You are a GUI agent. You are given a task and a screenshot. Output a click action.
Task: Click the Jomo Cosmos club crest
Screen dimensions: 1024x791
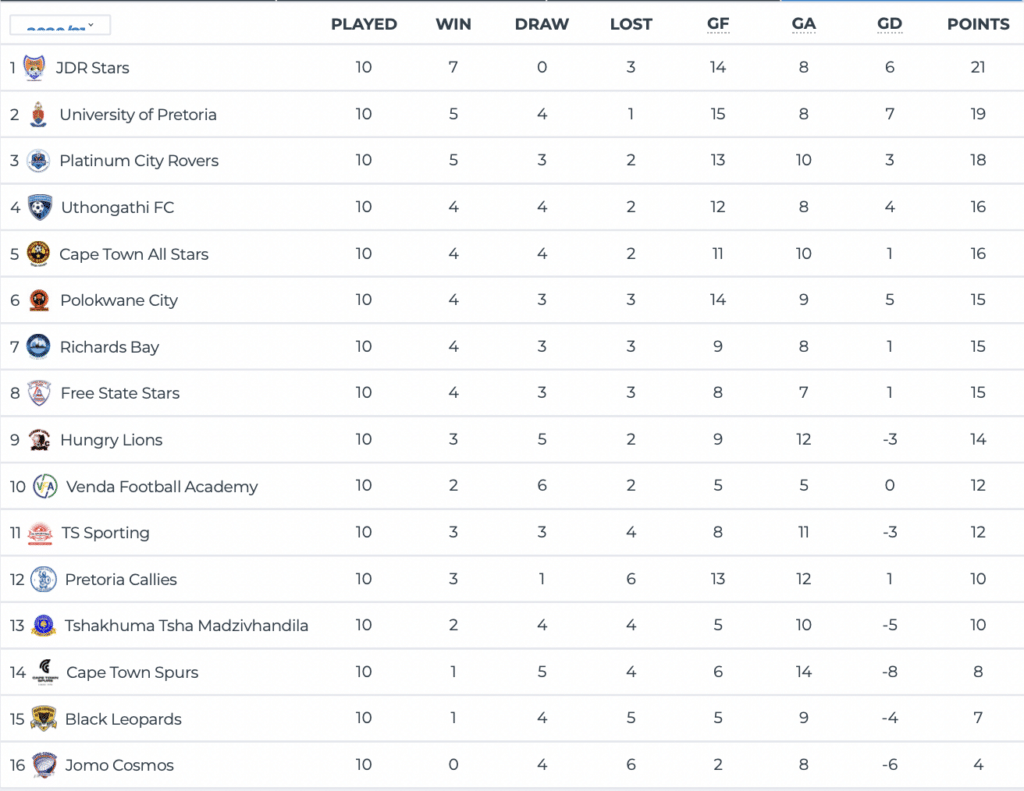44,765
